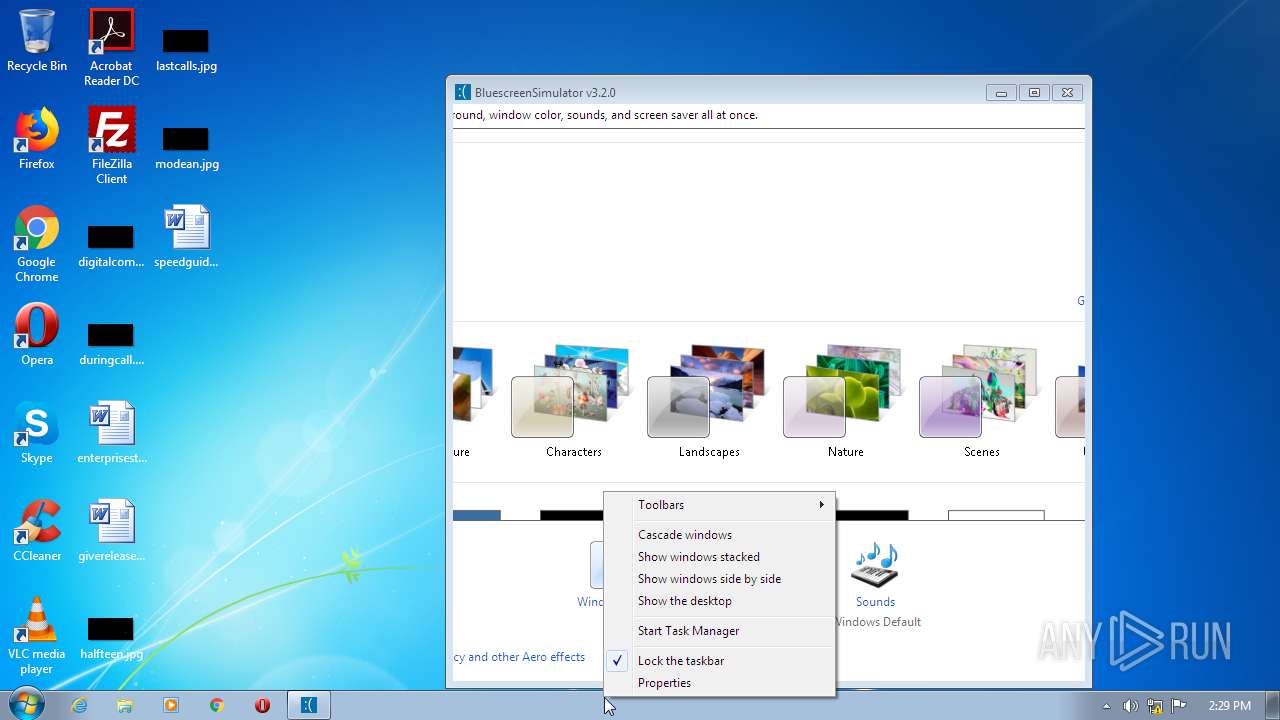Open Internet Explorer from taskbar
The image size is (1280, 720).
[x=79, y=705]
